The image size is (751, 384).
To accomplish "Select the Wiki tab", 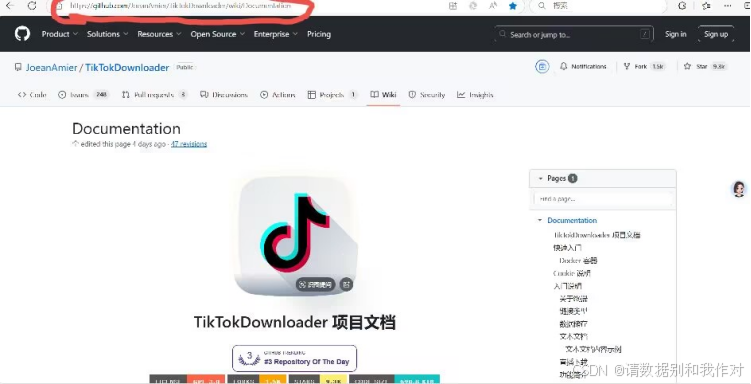I will tap(383, 95).
